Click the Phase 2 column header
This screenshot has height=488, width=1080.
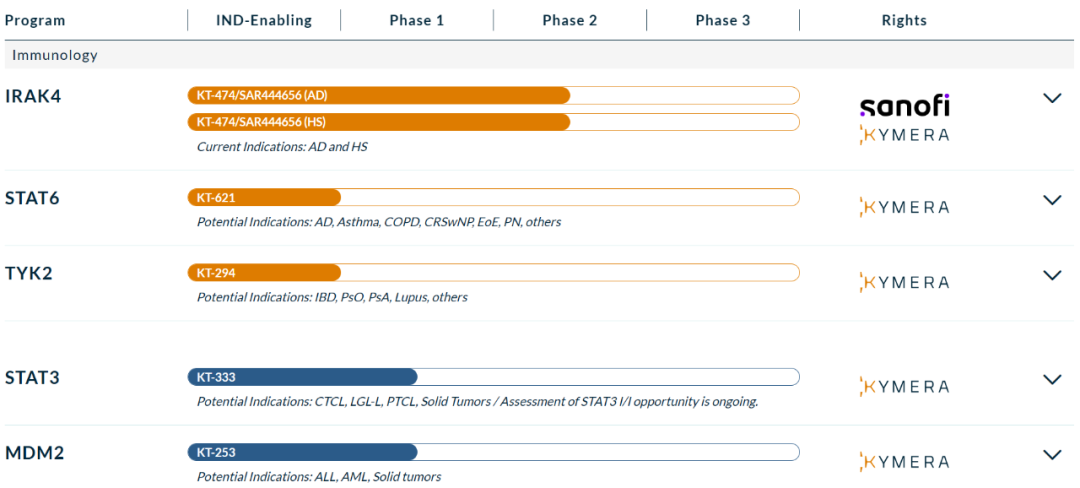point(570,20)
